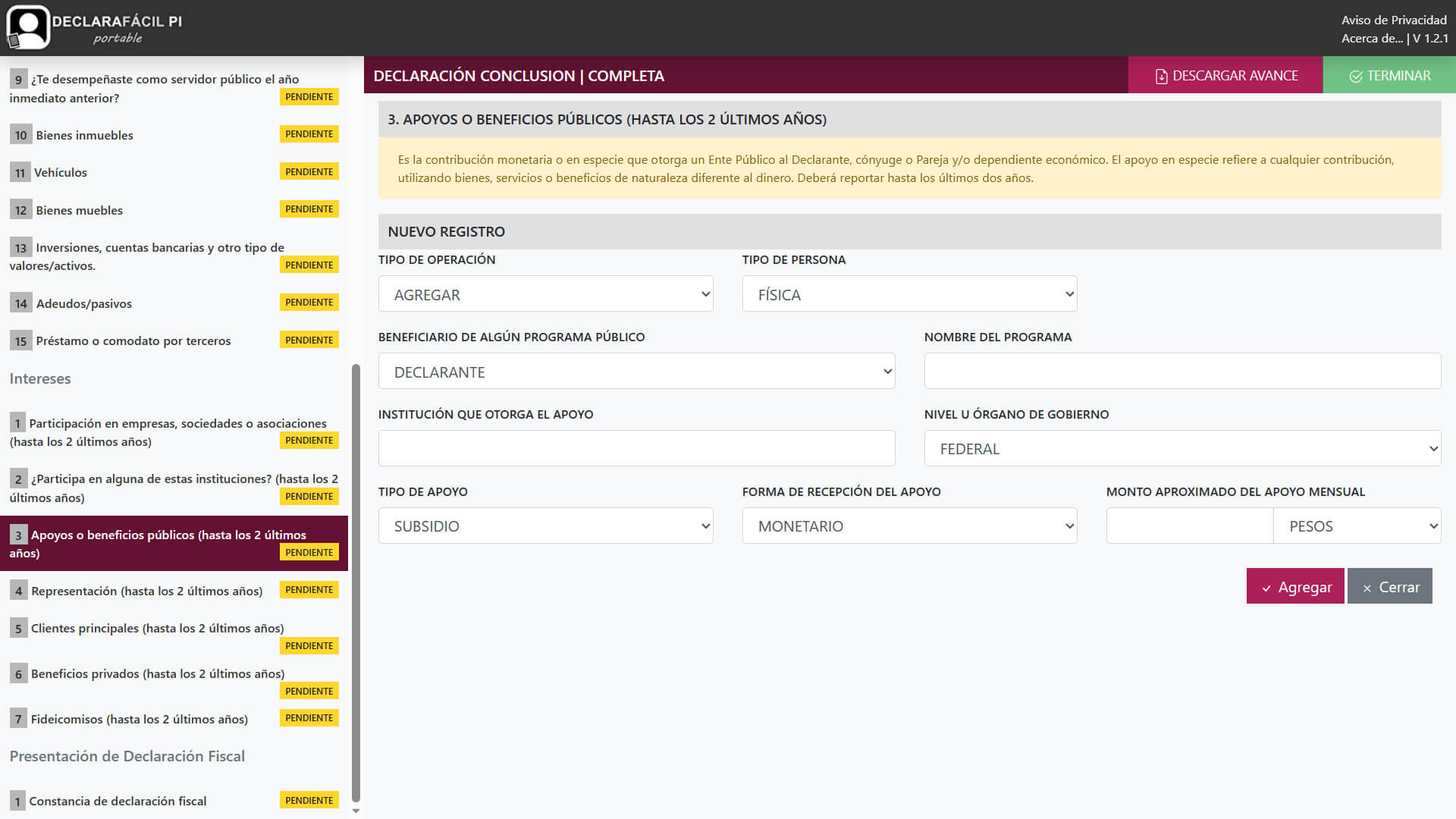The image size is (1456, 819).
Task: Click the download icon in Descargar Avance
Action: [x=1161, y=77]
